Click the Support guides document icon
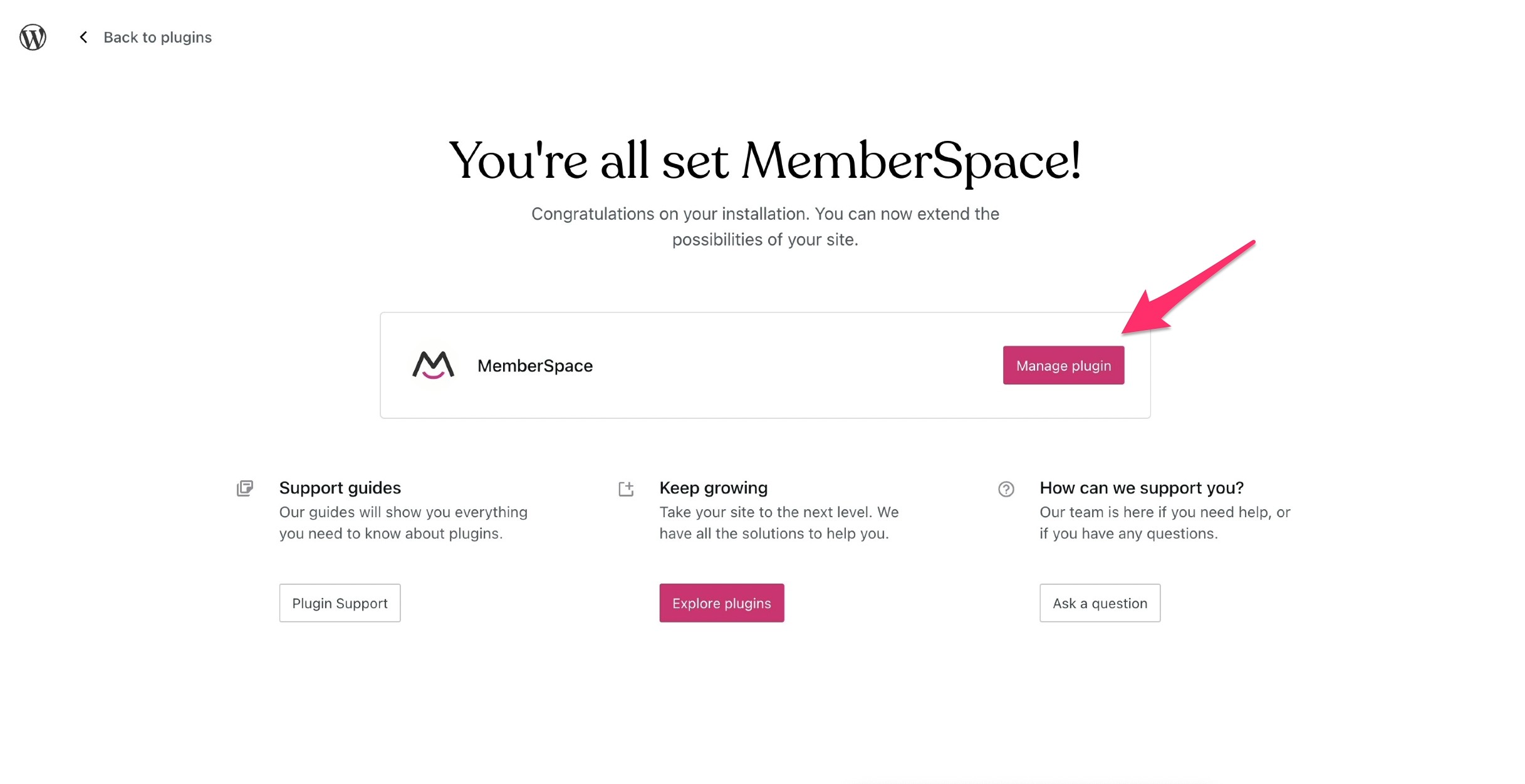Viewport: 1525px width, 784px height. 245,488
